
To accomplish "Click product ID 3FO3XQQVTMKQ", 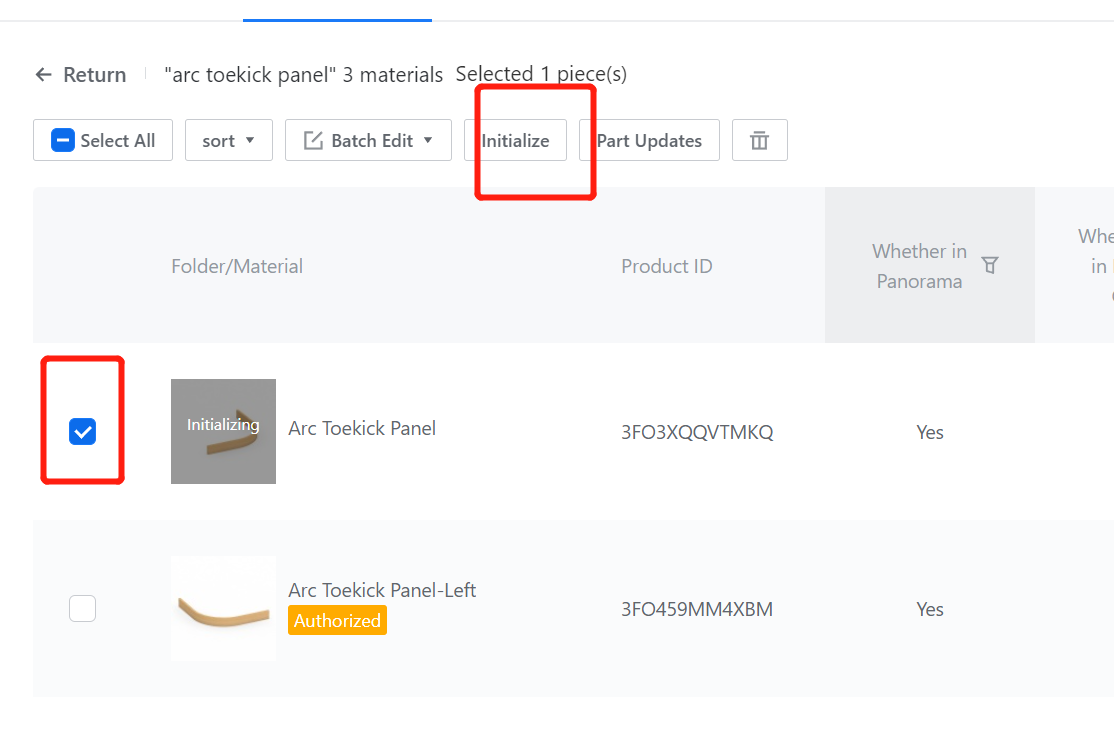I will [x=697, y=433].
